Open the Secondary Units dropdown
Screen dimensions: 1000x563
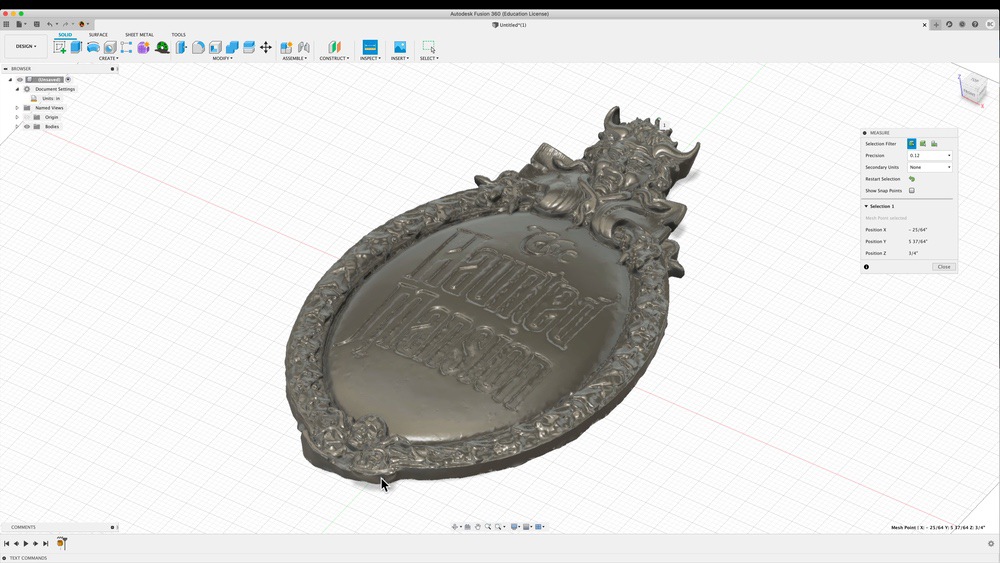point(930,167)
